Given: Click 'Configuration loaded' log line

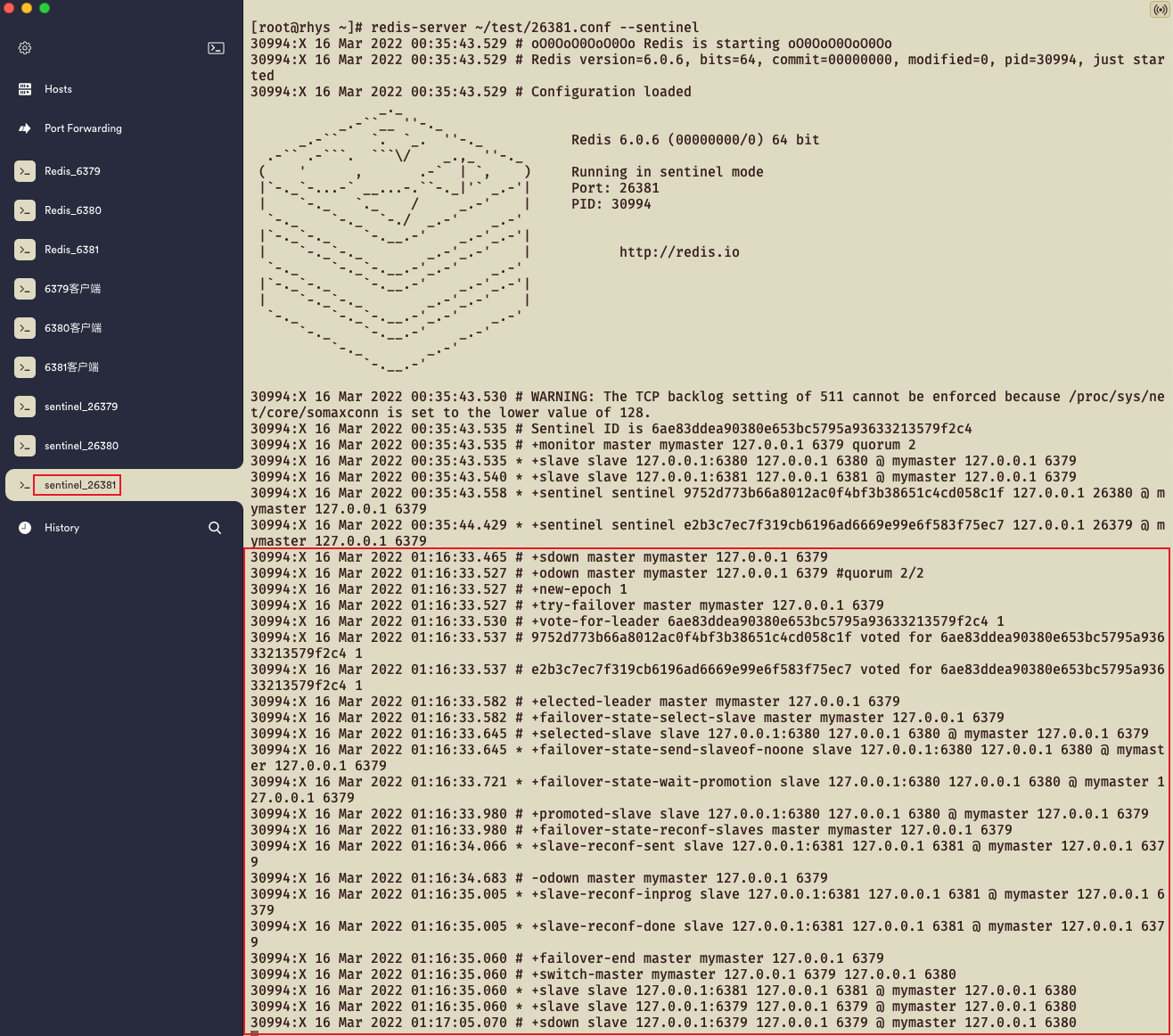Looking at the screenshot, I should (x=471, y=92).
